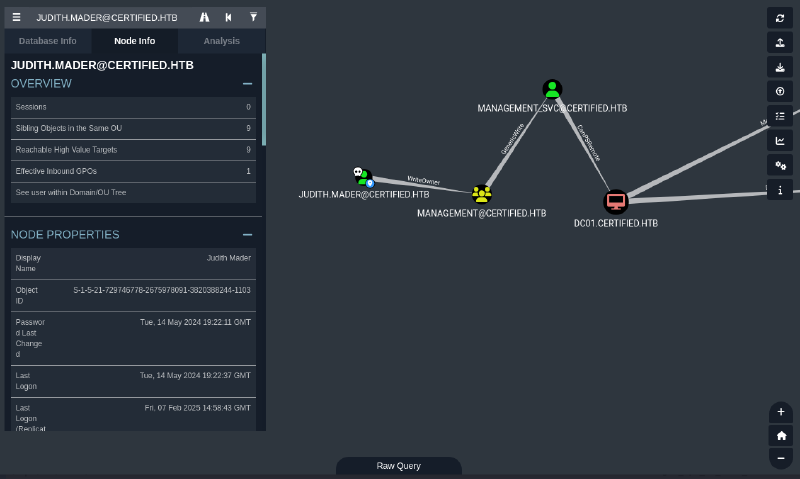Click the back arrow in search bar
Viewport: 800px width, 479px height.
point(229,18)
